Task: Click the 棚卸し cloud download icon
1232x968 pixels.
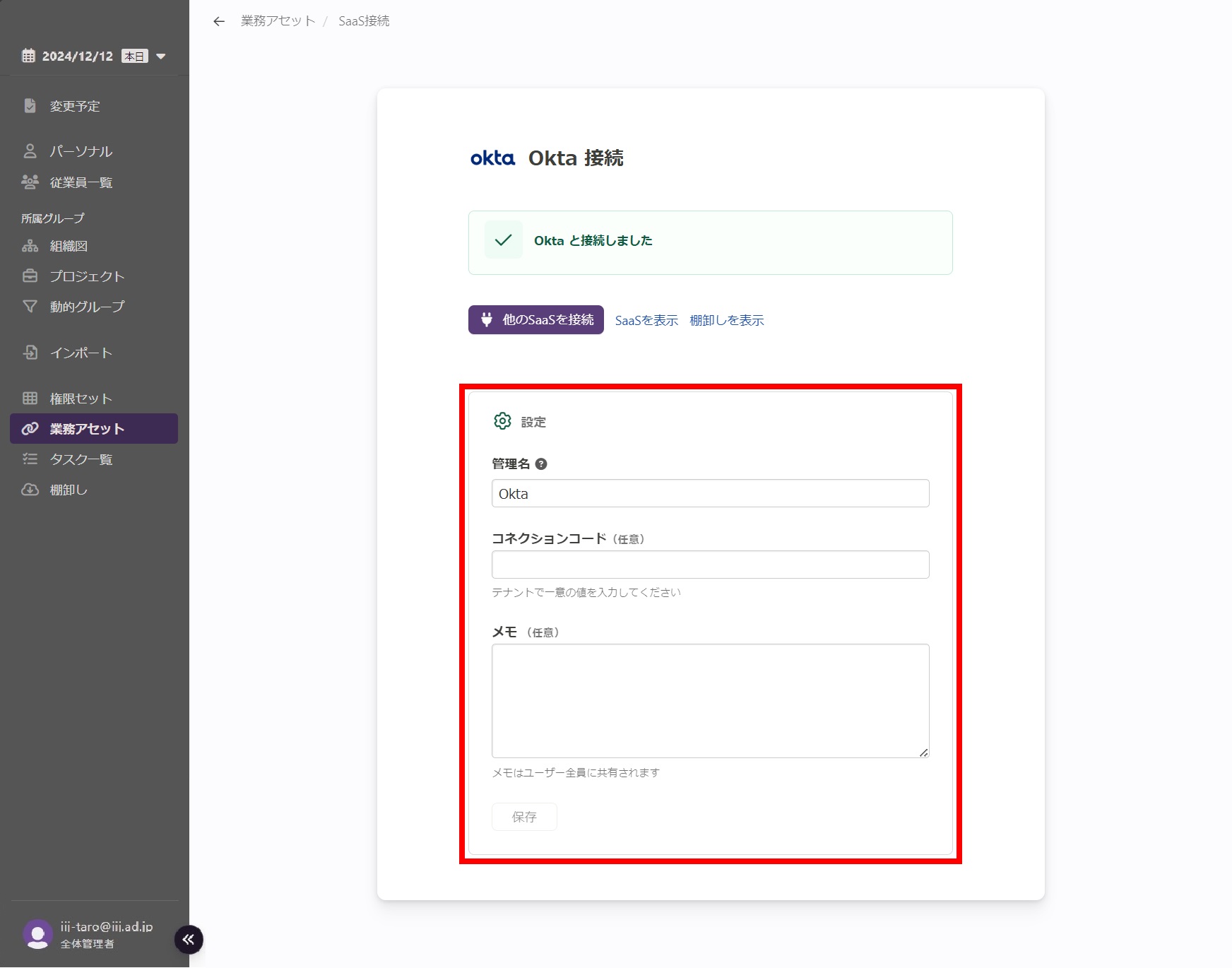Action: pyautogui.click(x=30, y=490)
